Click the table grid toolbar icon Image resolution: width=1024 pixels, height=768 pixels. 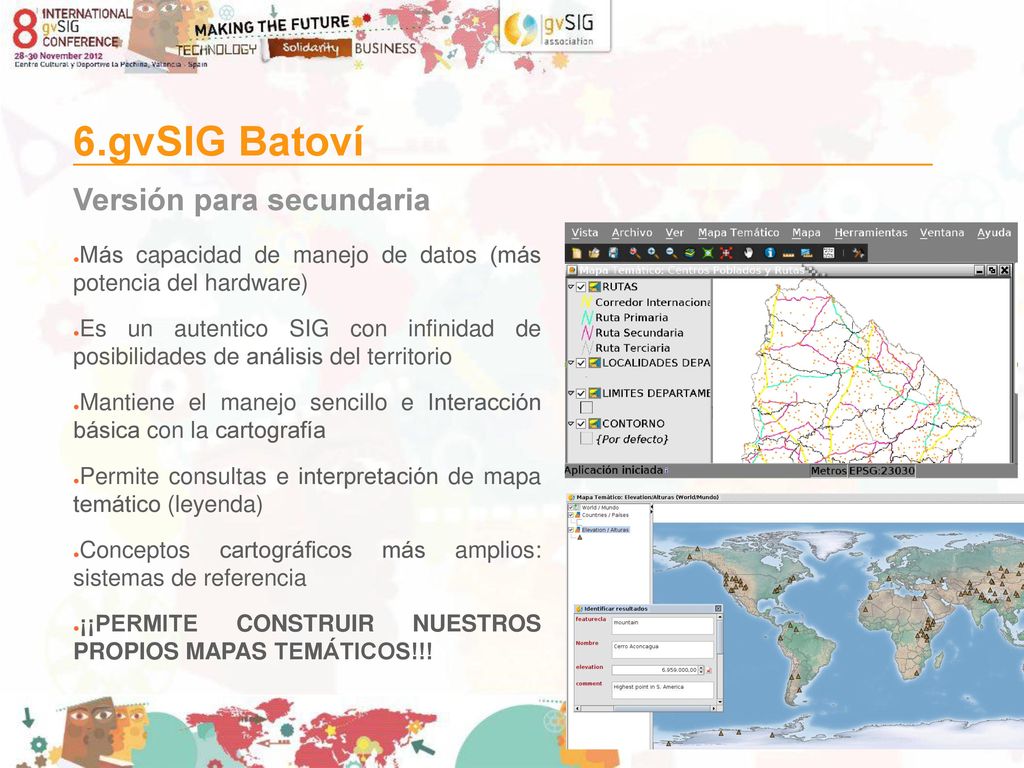pyautogui.click(x=829, y=253)
